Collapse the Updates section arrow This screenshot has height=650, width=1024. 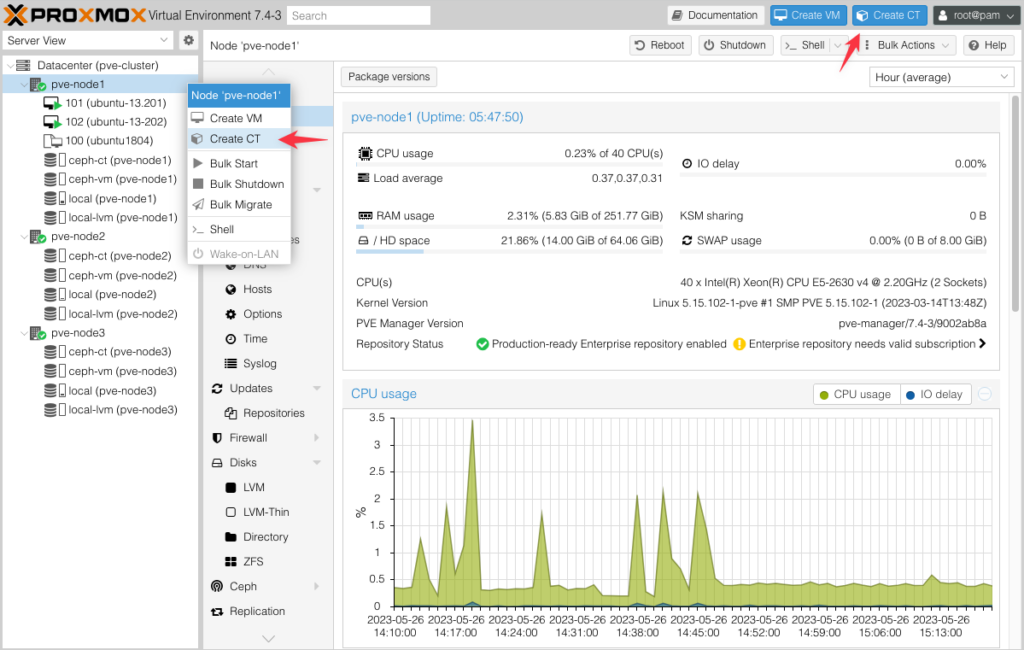pos(317,389)
